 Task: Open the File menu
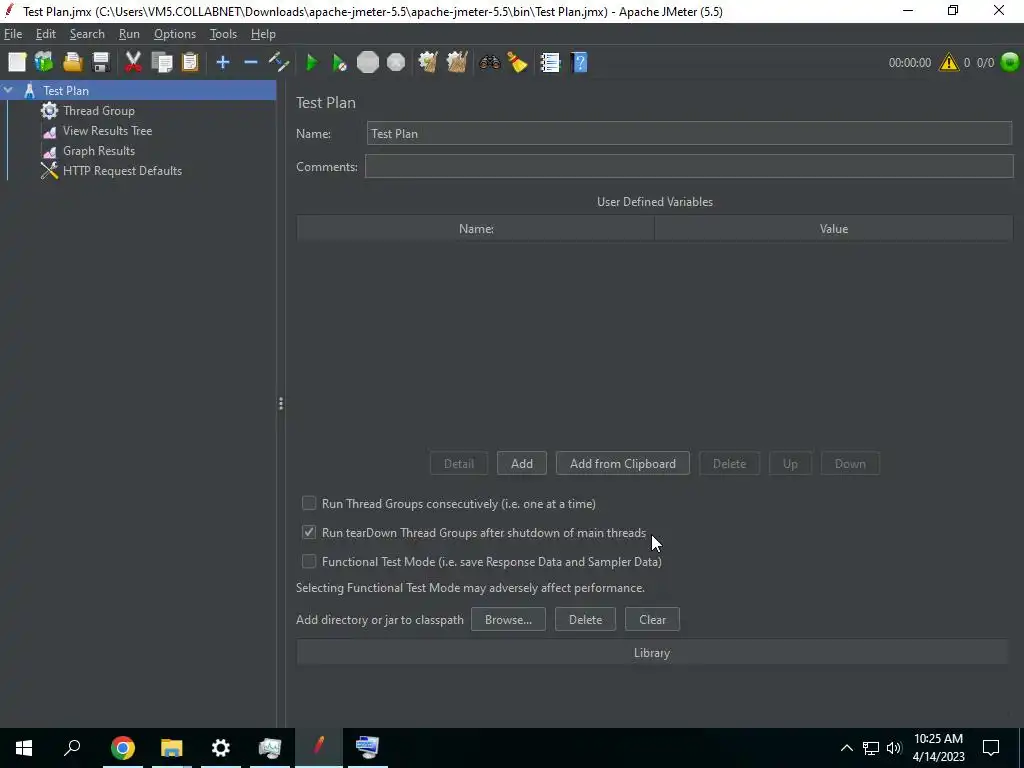click(13, 34)
